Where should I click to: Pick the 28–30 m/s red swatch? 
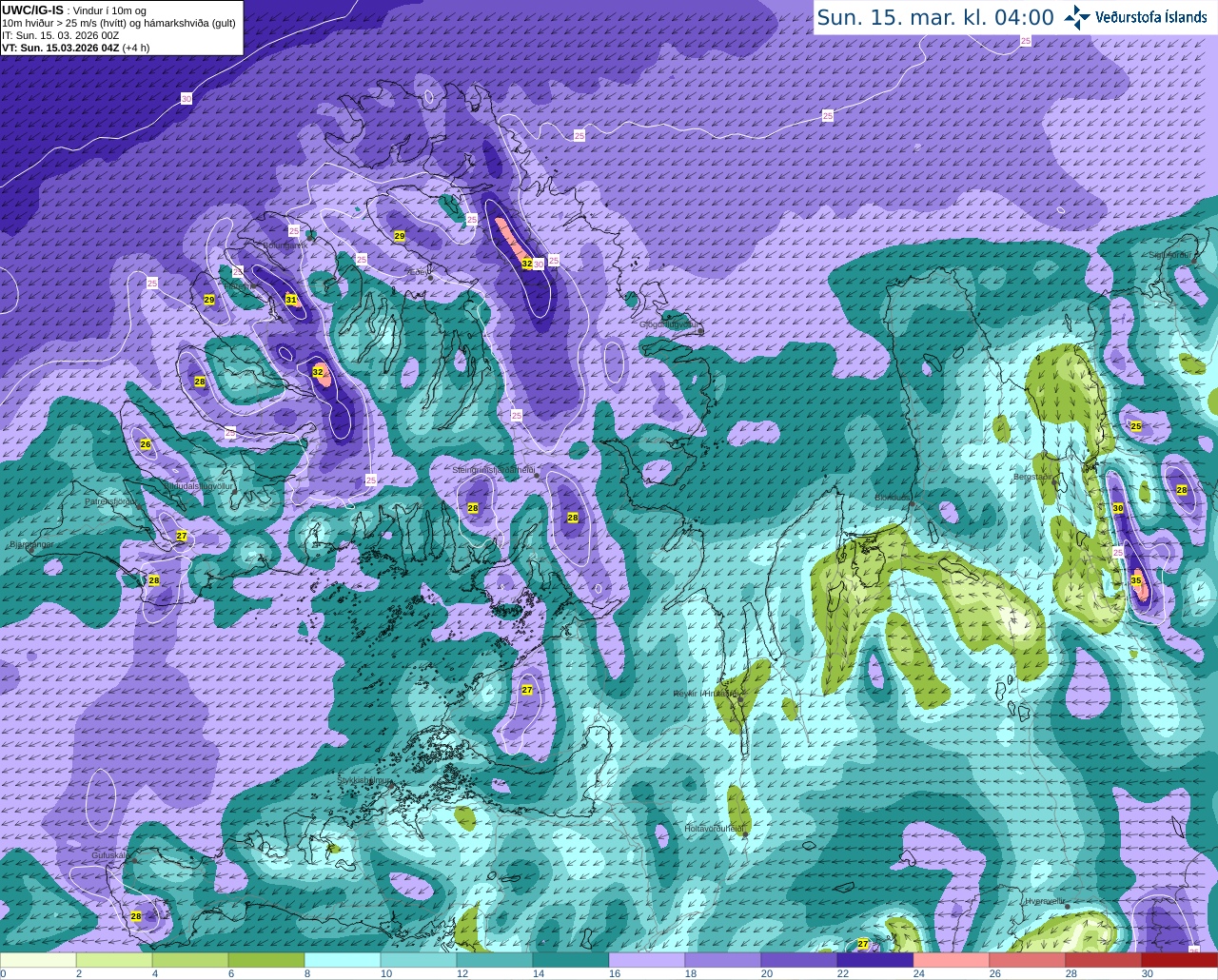(x=1104, y=960)
